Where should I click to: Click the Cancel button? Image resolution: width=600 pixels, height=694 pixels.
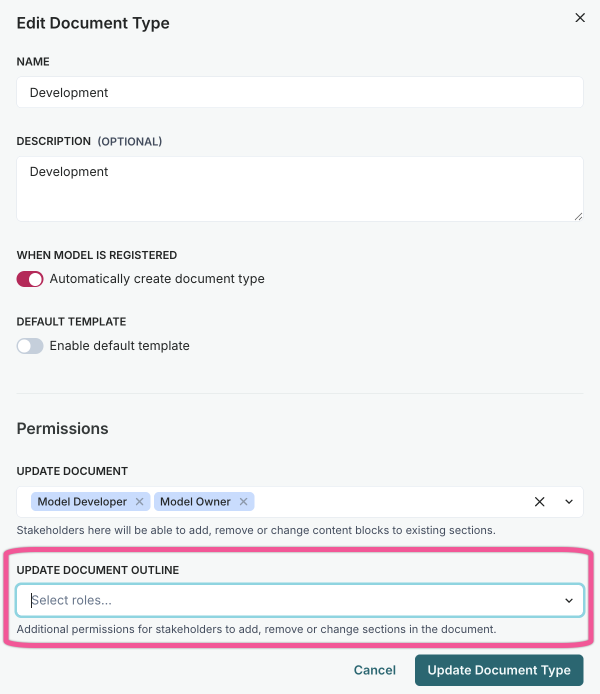(x=375, y=670)
